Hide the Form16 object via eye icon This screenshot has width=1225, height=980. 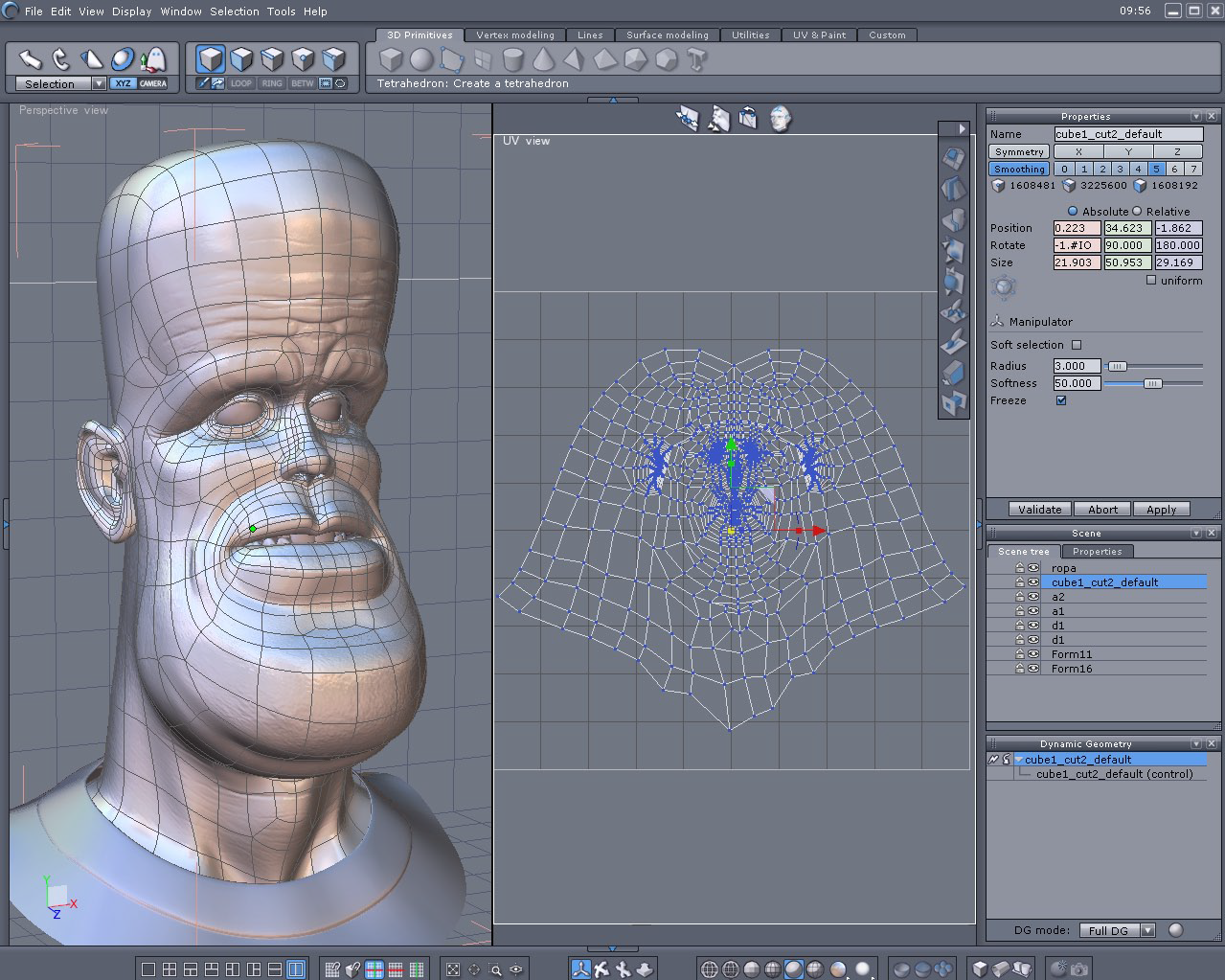point(1033,668)
